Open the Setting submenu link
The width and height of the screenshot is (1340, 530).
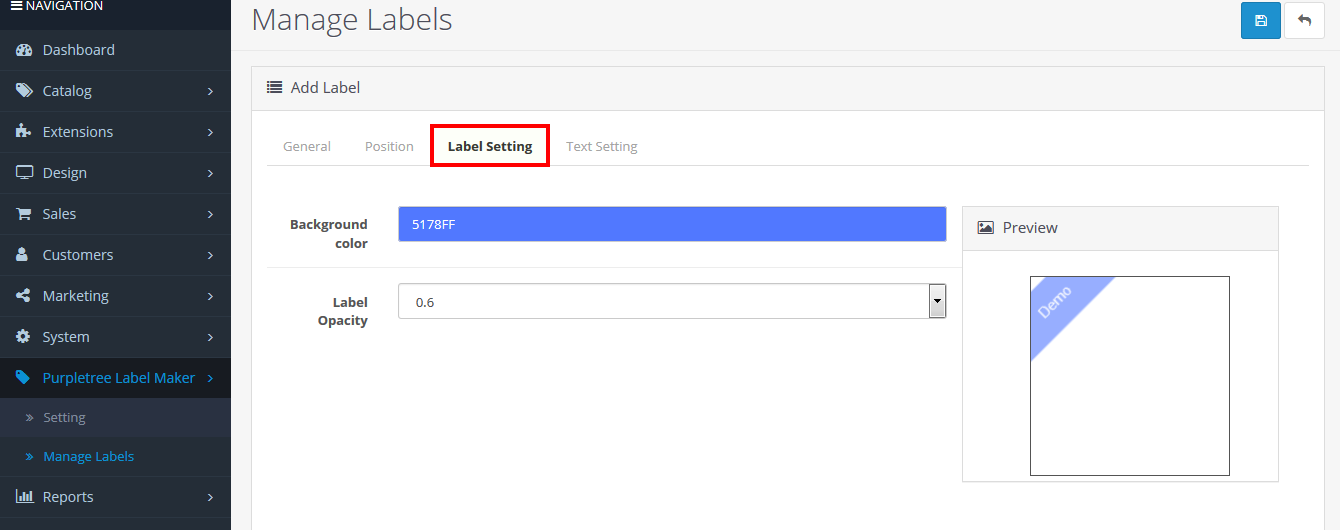[64, 418]
